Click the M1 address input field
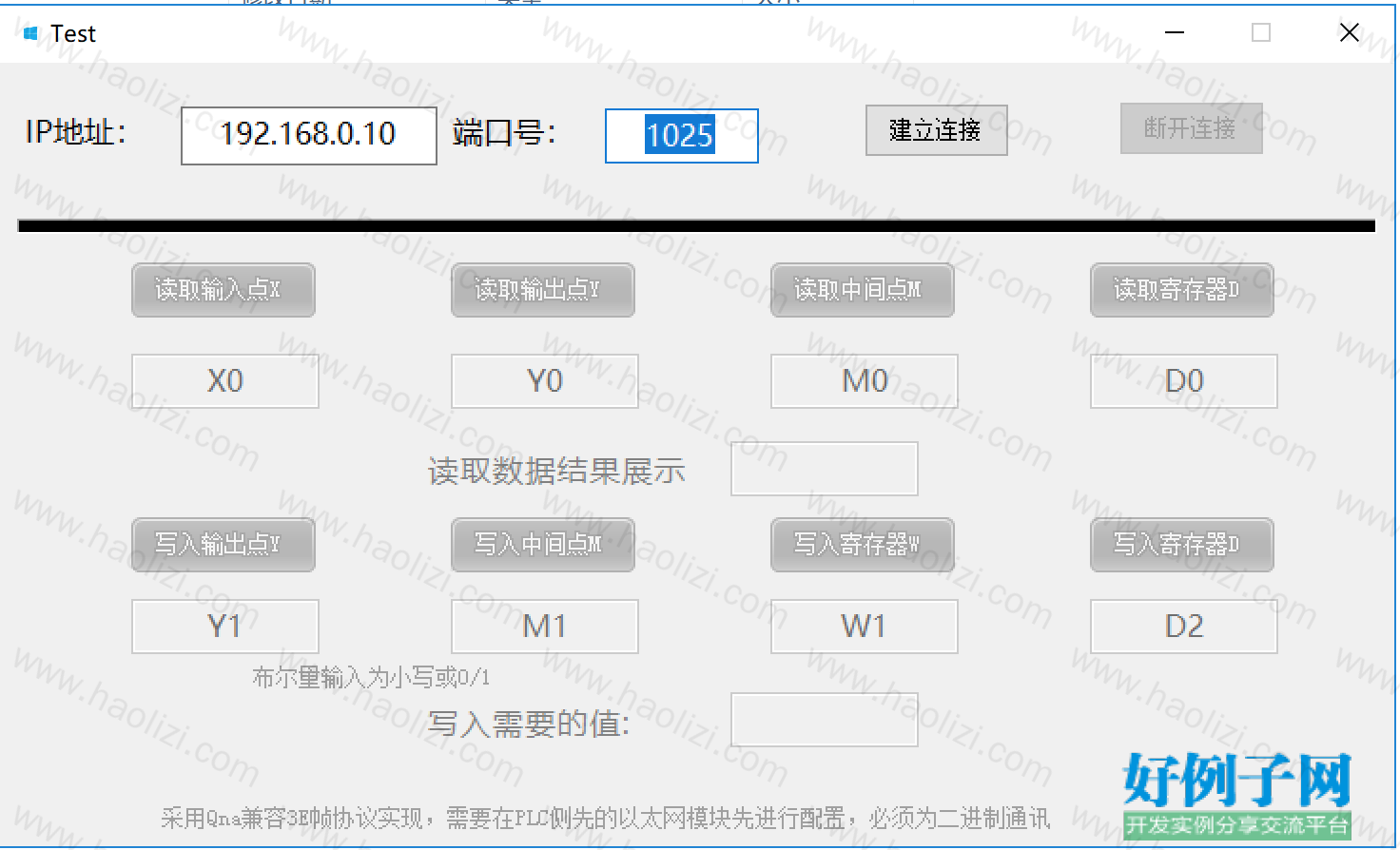Viewport: 1400px width, 850px height. (545, 627)
